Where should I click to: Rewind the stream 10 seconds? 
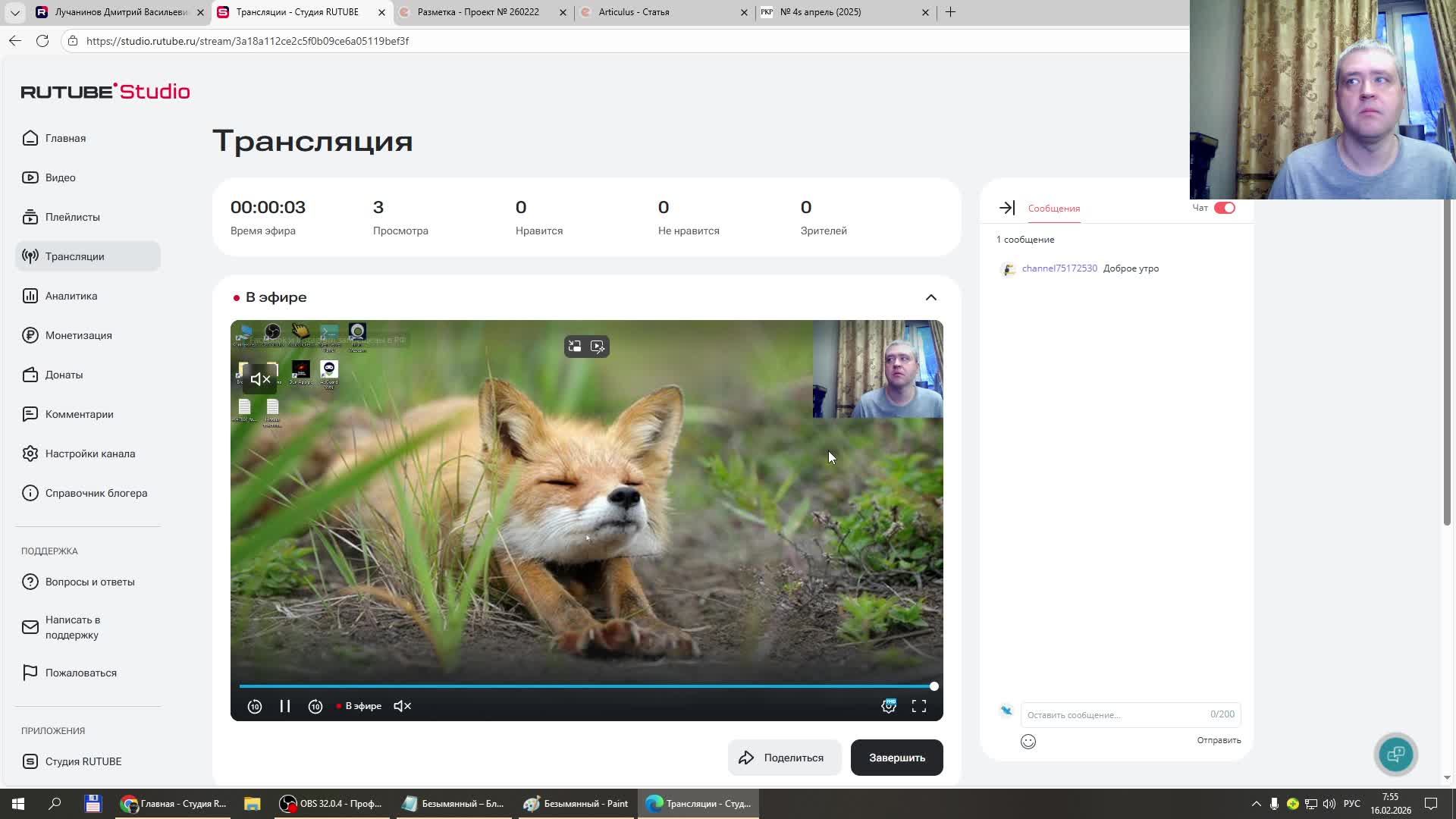pyautogui.click(x=255, y=706)
